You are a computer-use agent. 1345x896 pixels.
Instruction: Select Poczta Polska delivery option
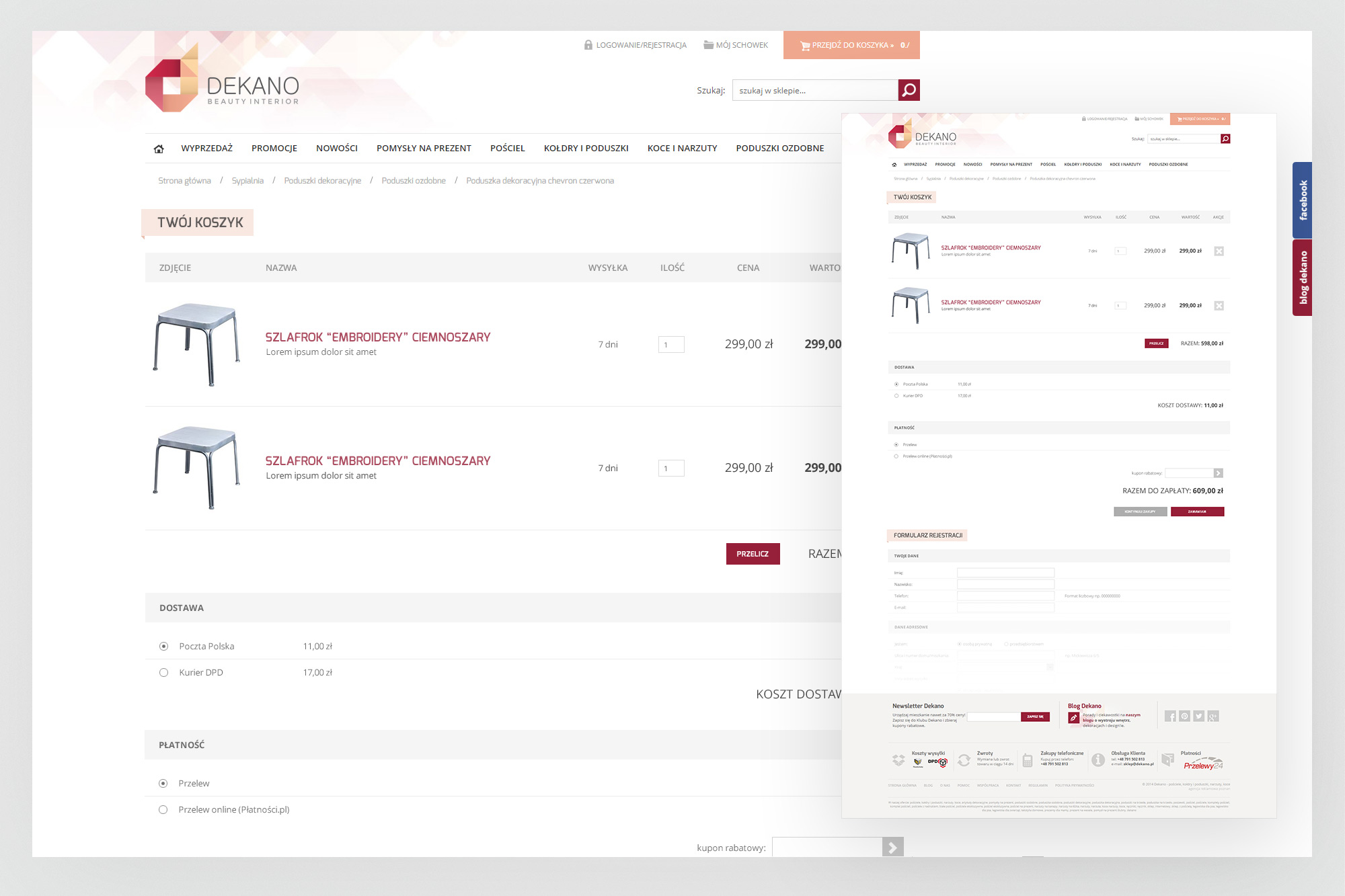pos(163,646)
